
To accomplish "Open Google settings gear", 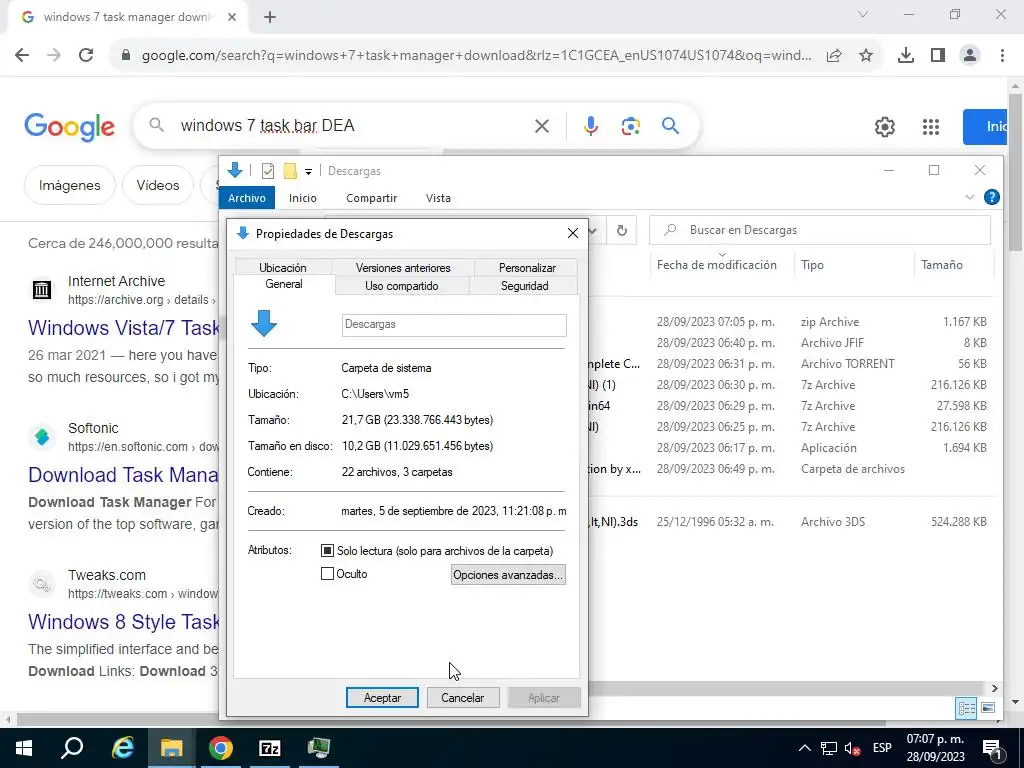I will (x=885, y=127).
